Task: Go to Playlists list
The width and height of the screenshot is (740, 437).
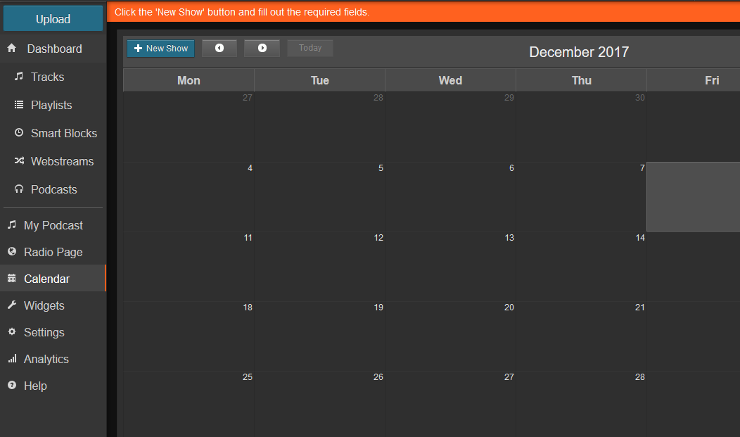Action: pos(51,105)
